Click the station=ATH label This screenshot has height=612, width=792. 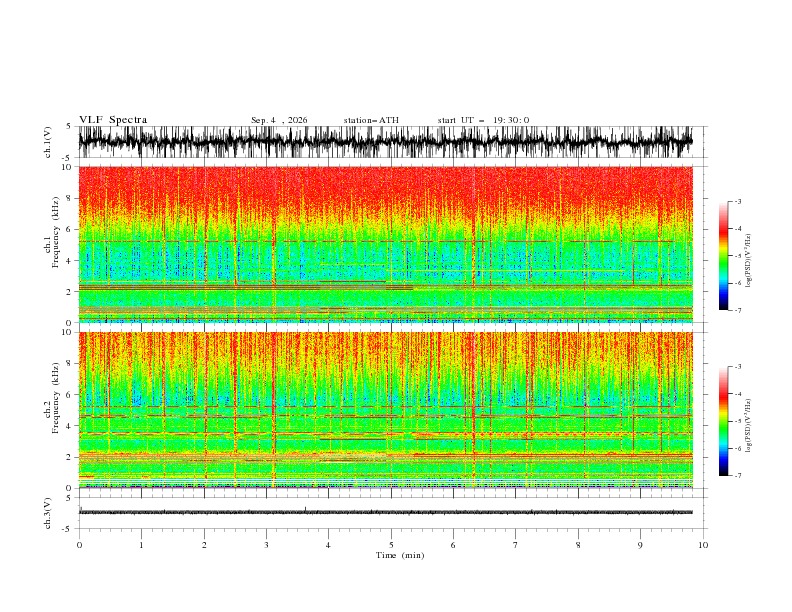(371, 120)
